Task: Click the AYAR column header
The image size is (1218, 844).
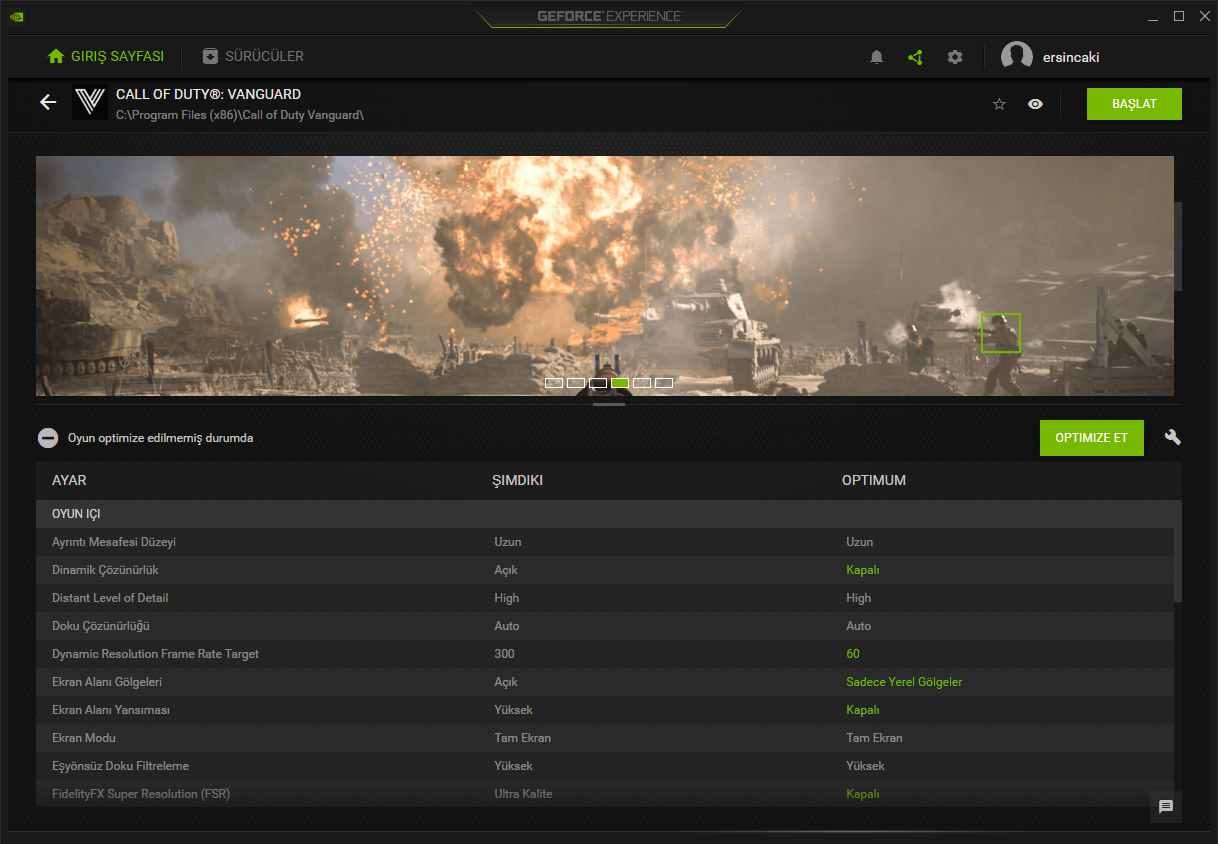Action: [x=69, y=480]
